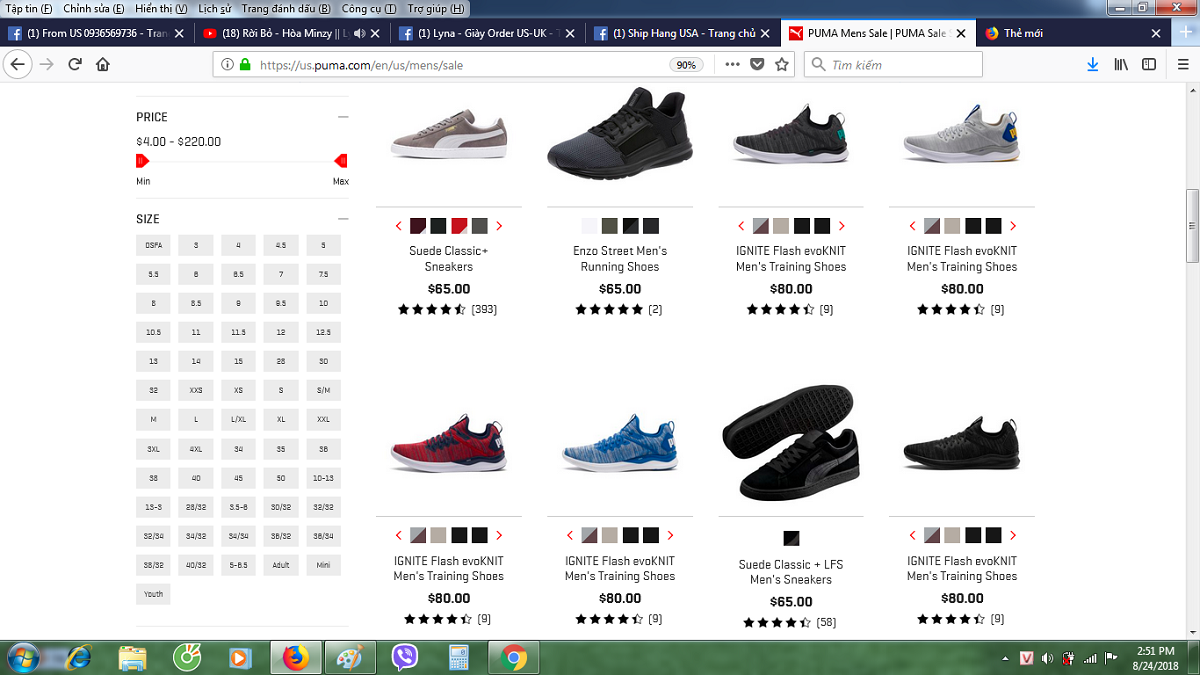Open Enzo Street Men's Running Shoes link
Image resolution: width=1200 pixels, height=675 pixels.
pos(620,259)
